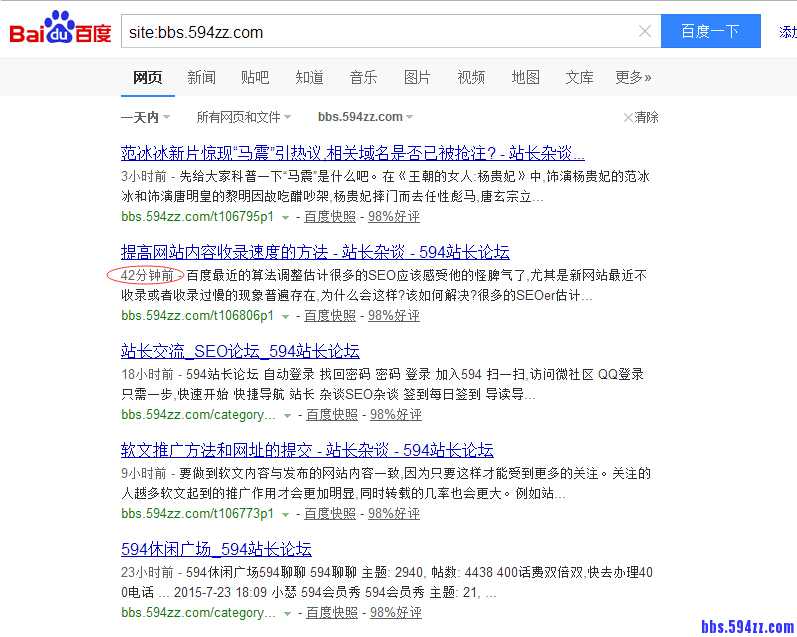
Task: Open 百度快照 for the 提高网站内容收录速度 result
Action: [330, 316]
